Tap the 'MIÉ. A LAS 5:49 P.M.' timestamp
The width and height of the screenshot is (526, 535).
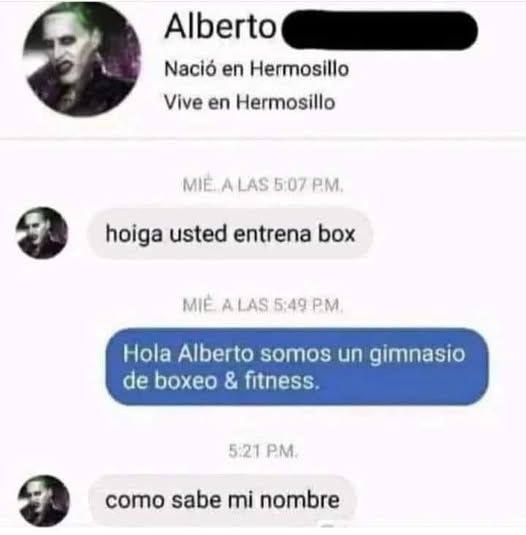coord(263,305)
